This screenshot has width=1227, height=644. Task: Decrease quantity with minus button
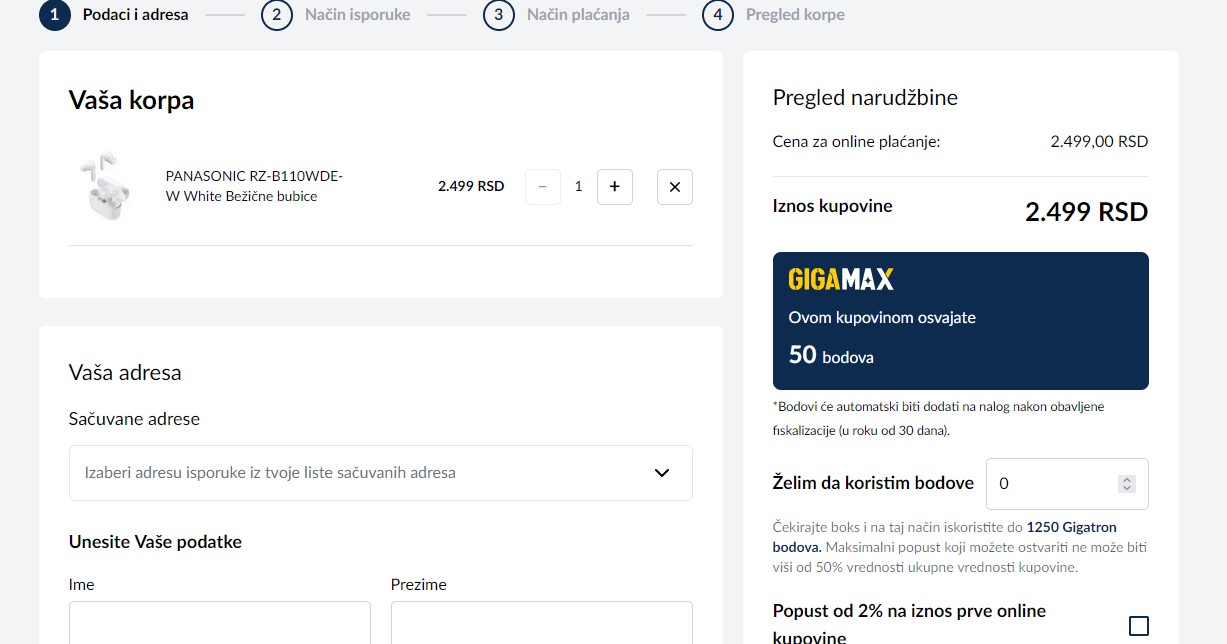pos(543,187)
